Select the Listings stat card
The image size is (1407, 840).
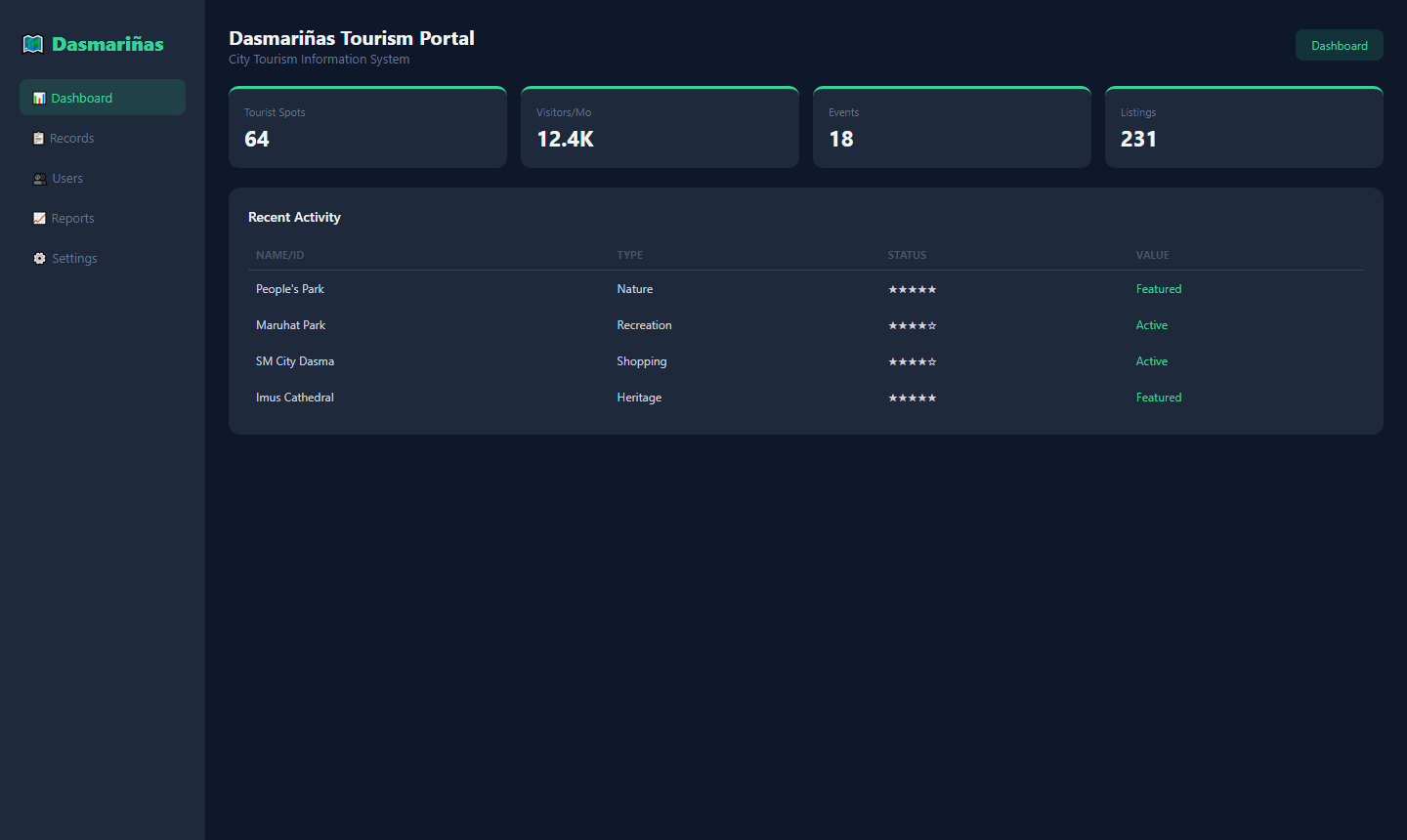click(x=1244, y=127)
